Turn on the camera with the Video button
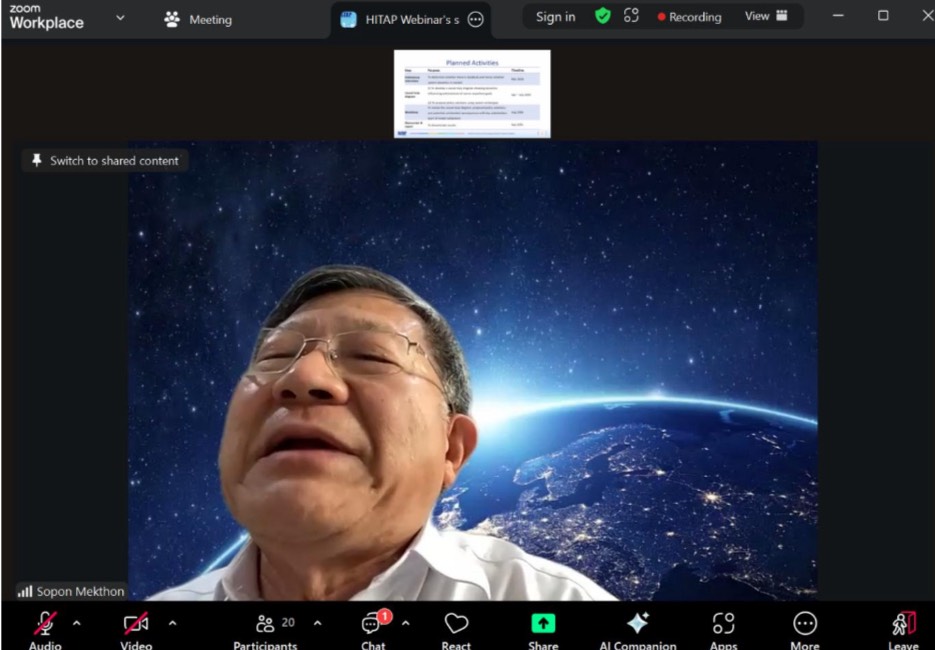Screen dimensions: 935x650 (x=136, y=625)
